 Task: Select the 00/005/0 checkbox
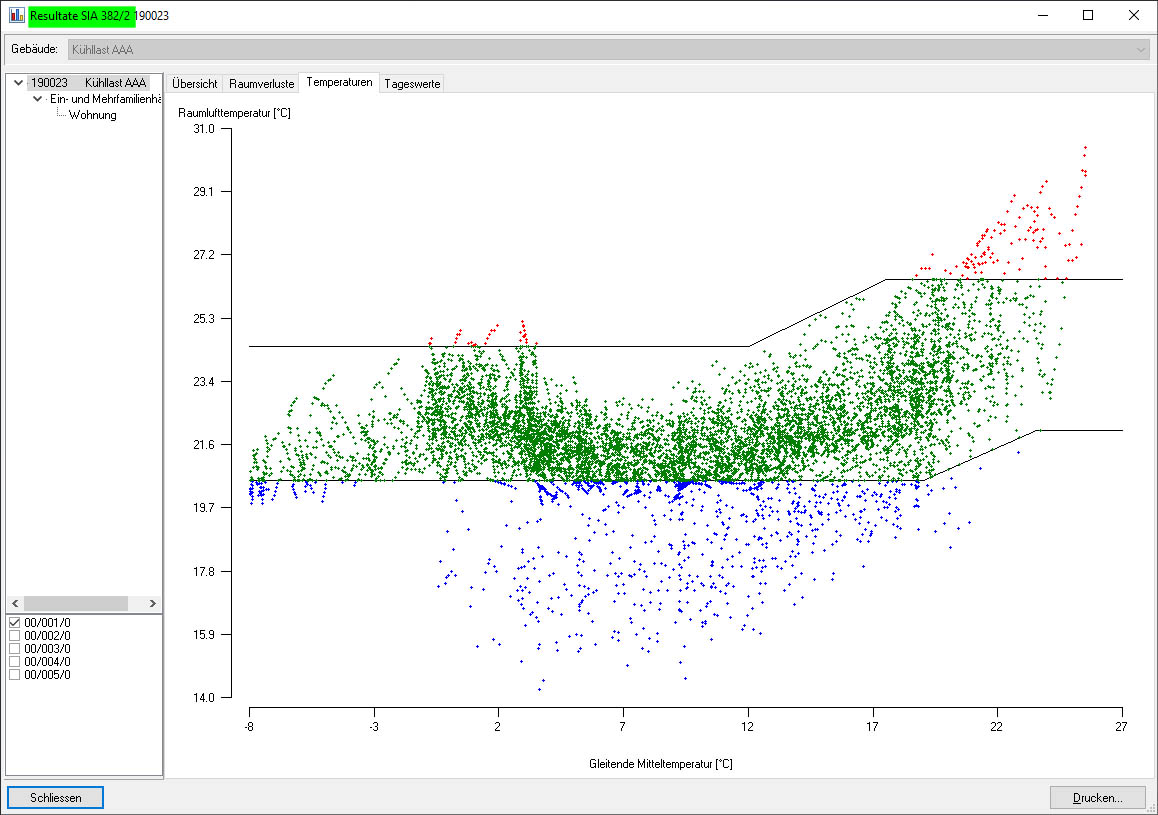pos(15,675)
